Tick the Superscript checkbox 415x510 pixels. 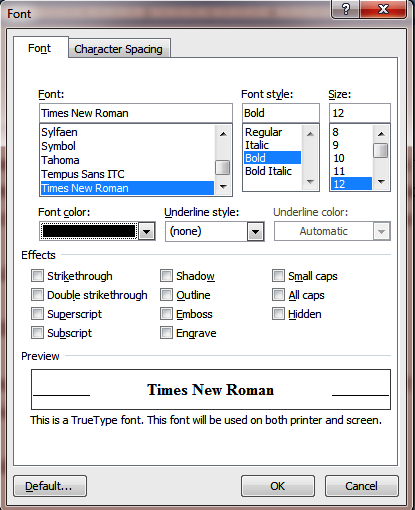click(37, 314)
